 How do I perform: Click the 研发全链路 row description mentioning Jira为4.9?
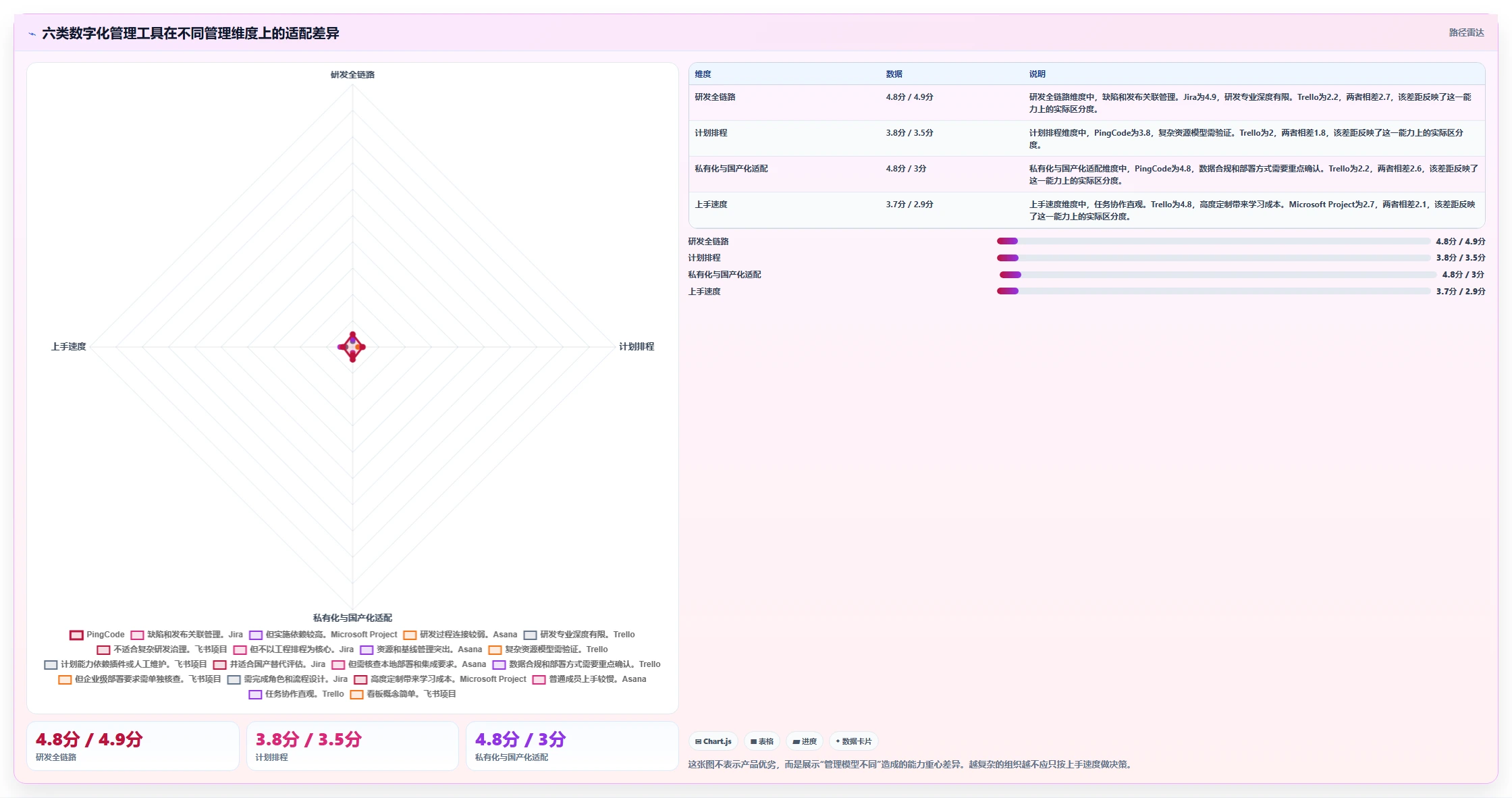tap(1250, 103)
